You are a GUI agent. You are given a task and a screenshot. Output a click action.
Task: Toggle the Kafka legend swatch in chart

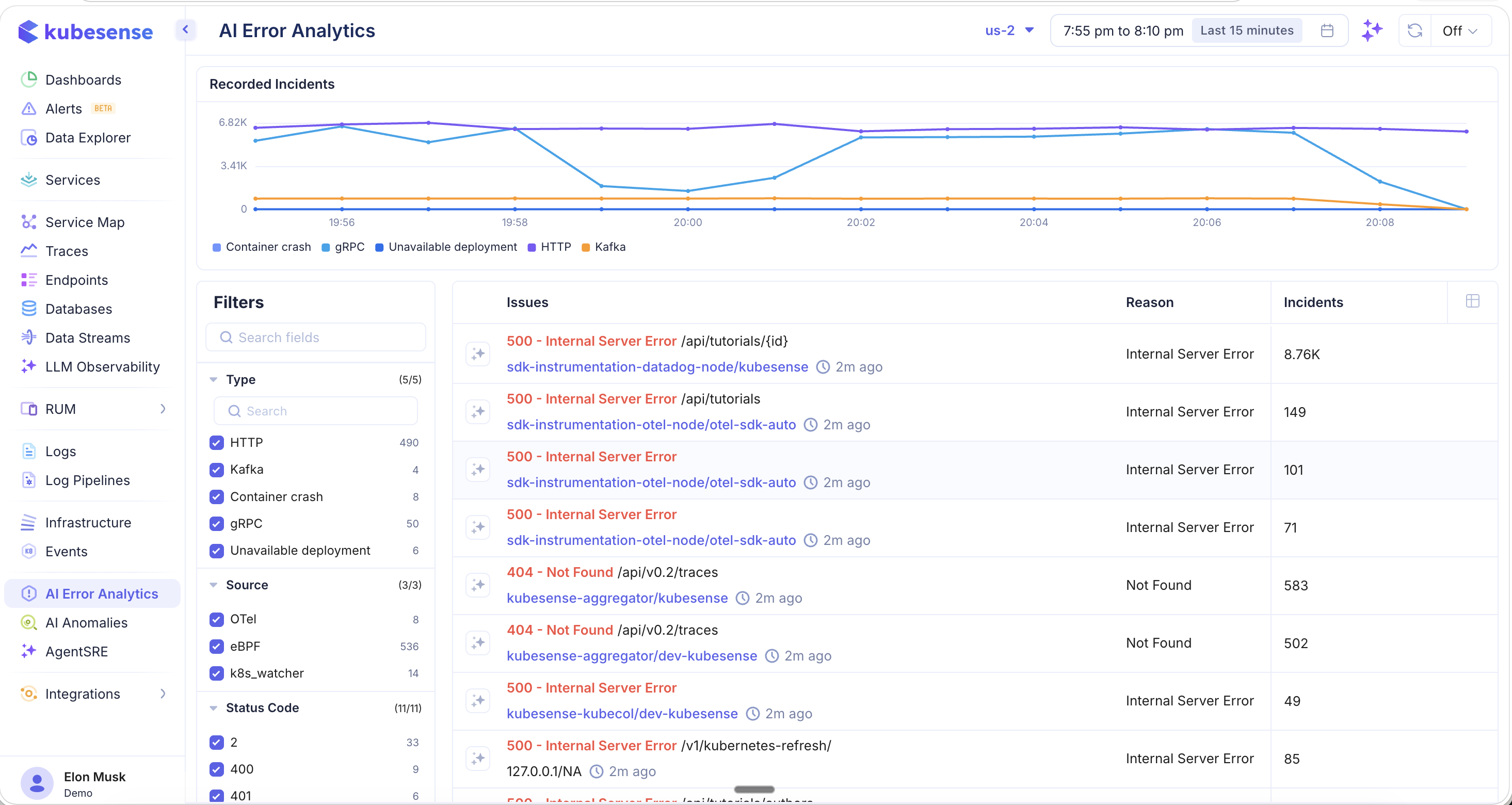click(x=585, y=247)
